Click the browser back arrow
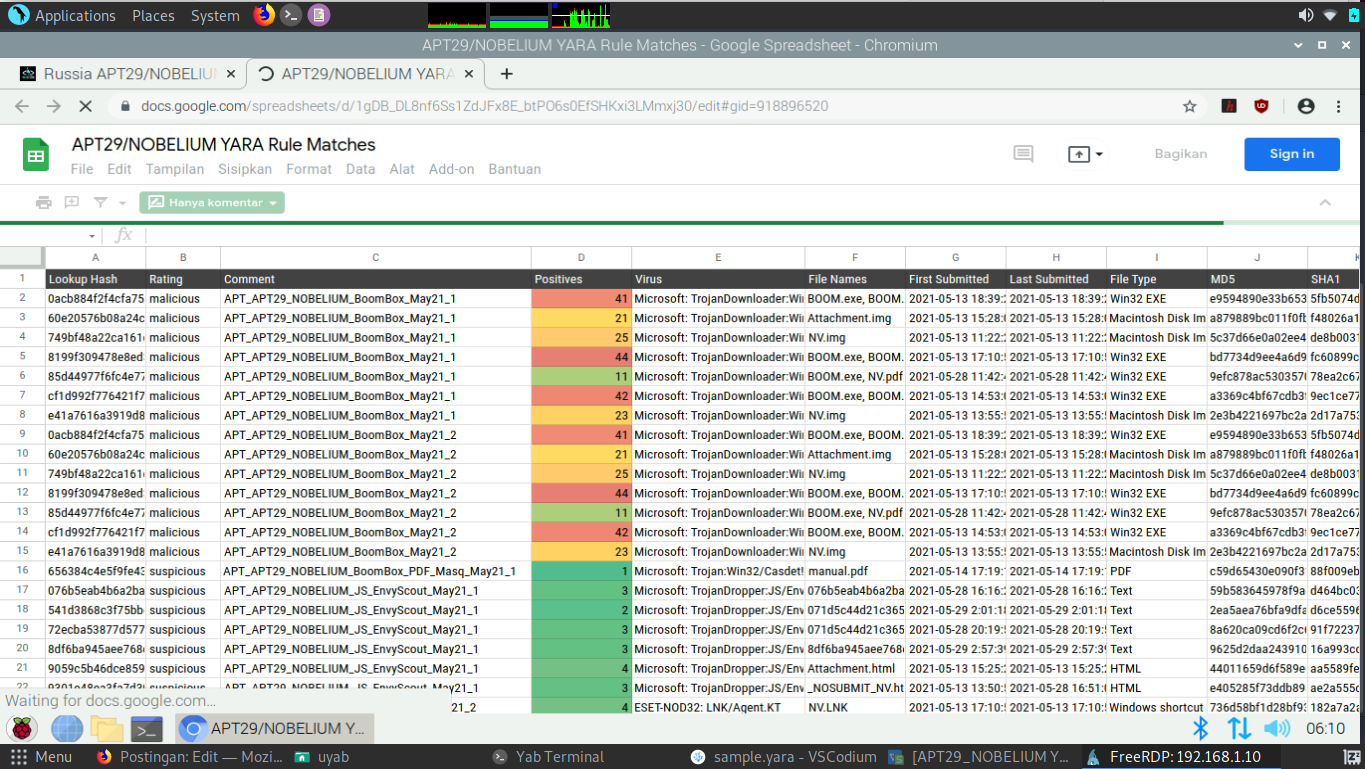Image resolution: width=1365 pixels, height=769 pixels. pos(22,106)
